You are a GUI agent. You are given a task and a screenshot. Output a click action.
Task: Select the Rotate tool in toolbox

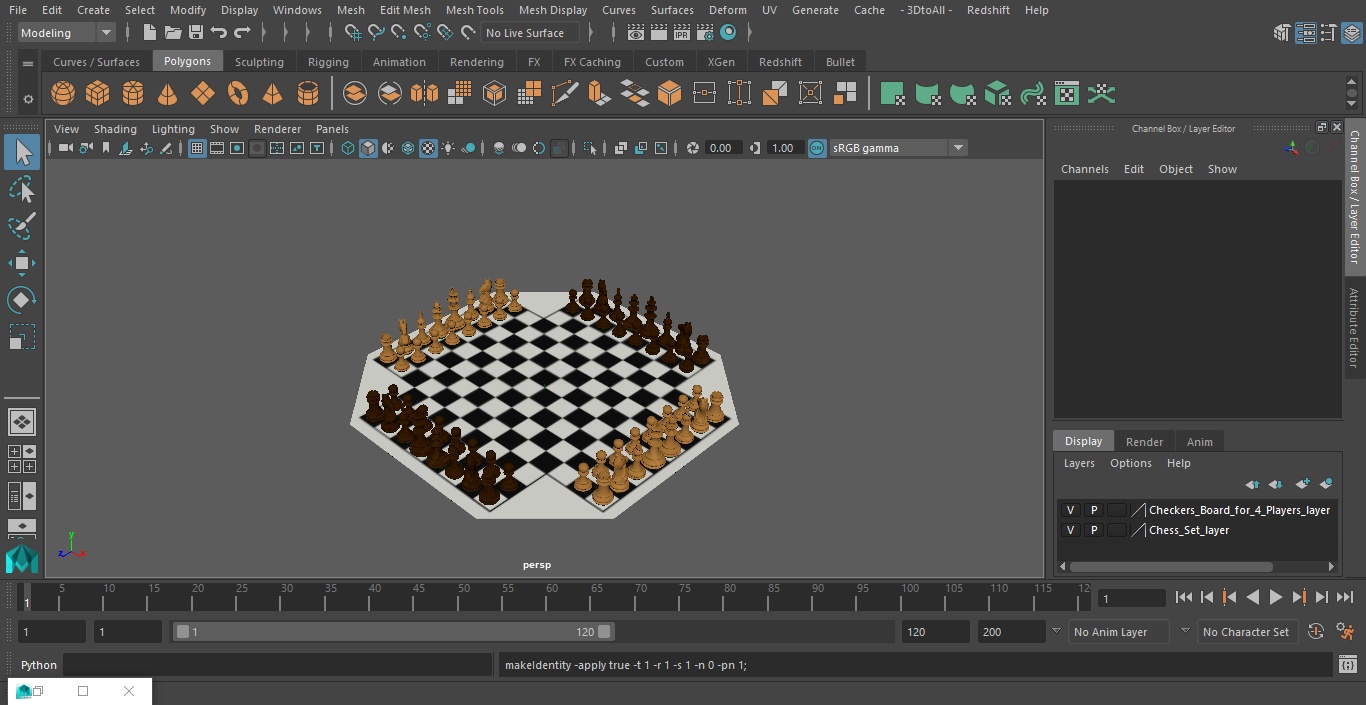(x=22, y=300)
